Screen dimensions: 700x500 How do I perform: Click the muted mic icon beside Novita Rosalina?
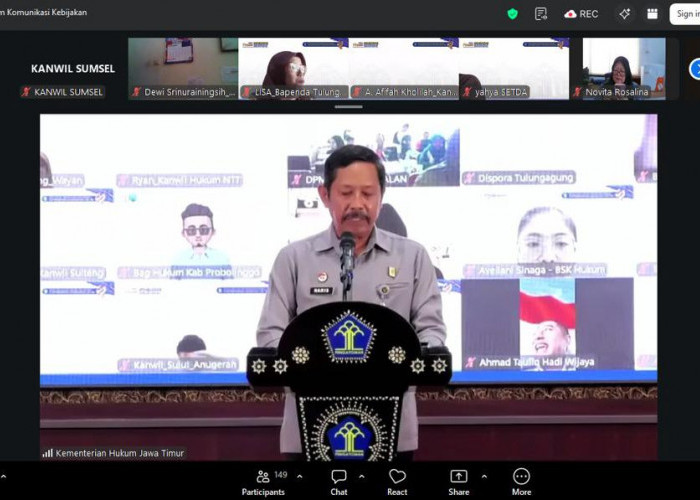[578, 92]
